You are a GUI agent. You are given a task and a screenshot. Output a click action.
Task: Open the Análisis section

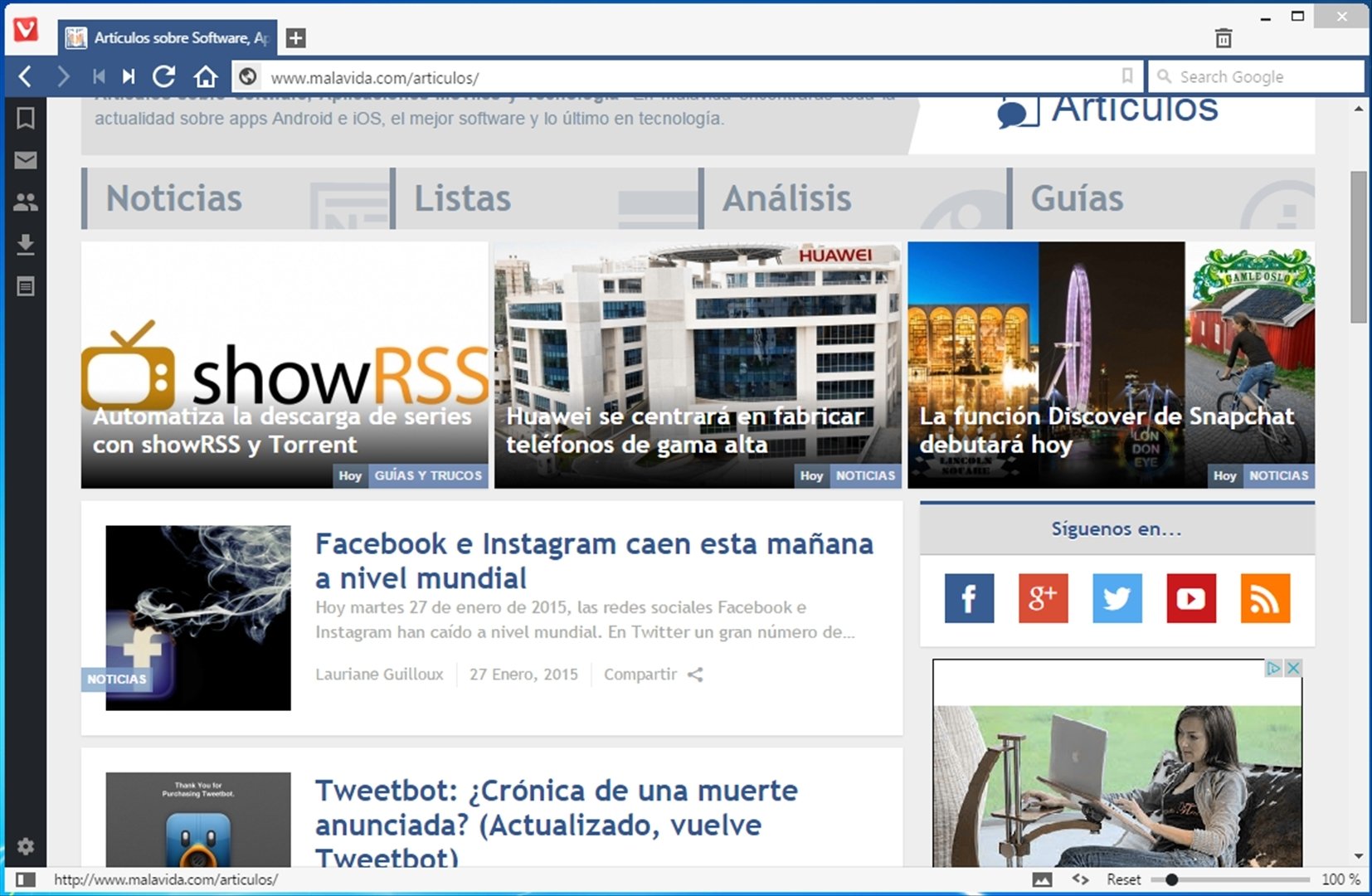point(853,198)
